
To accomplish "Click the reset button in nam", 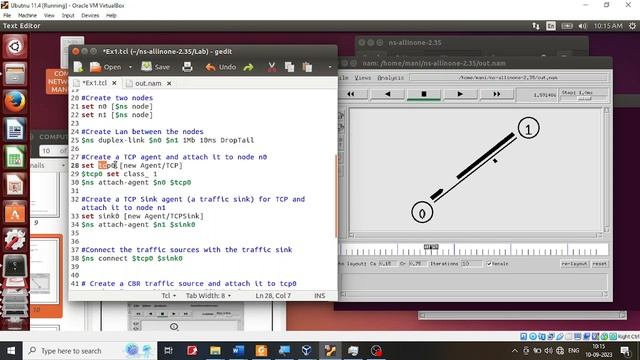I will click(x=599, y=264).
